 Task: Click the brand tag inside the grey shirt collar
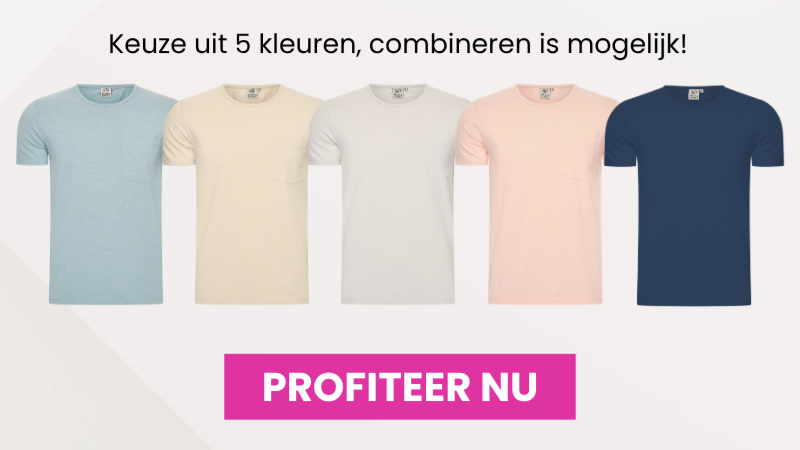[x=398, y=94]
